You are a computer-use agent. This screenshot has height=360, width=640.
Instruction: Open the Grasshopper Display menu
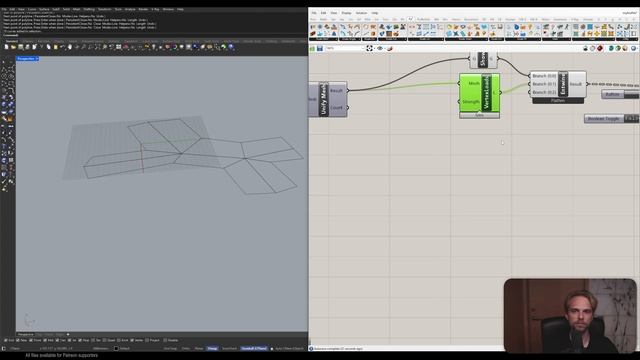(346, 13)
